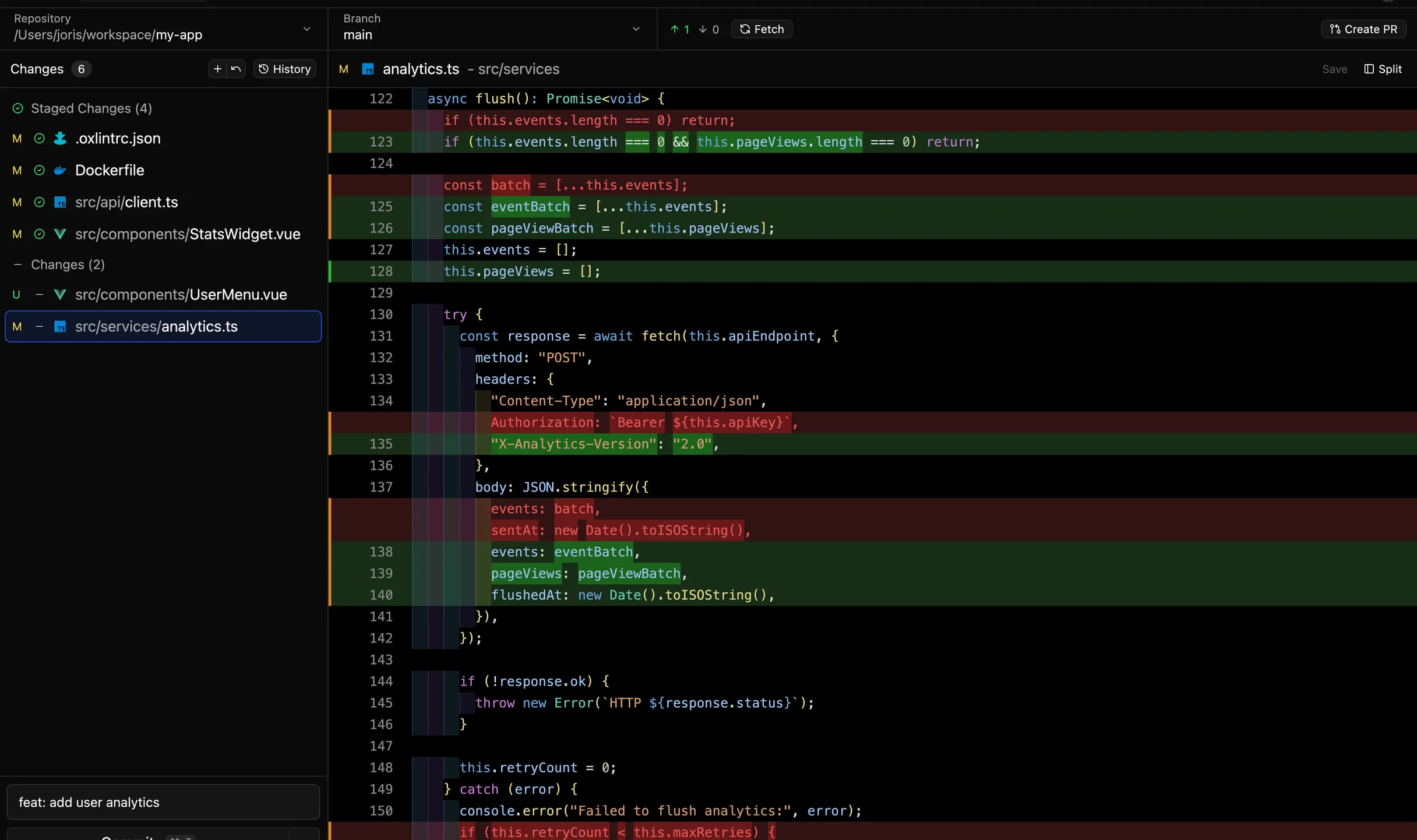1417x840 pixels.
Task: Click TypeScript icon in editor header
Action: pos(368,69)
